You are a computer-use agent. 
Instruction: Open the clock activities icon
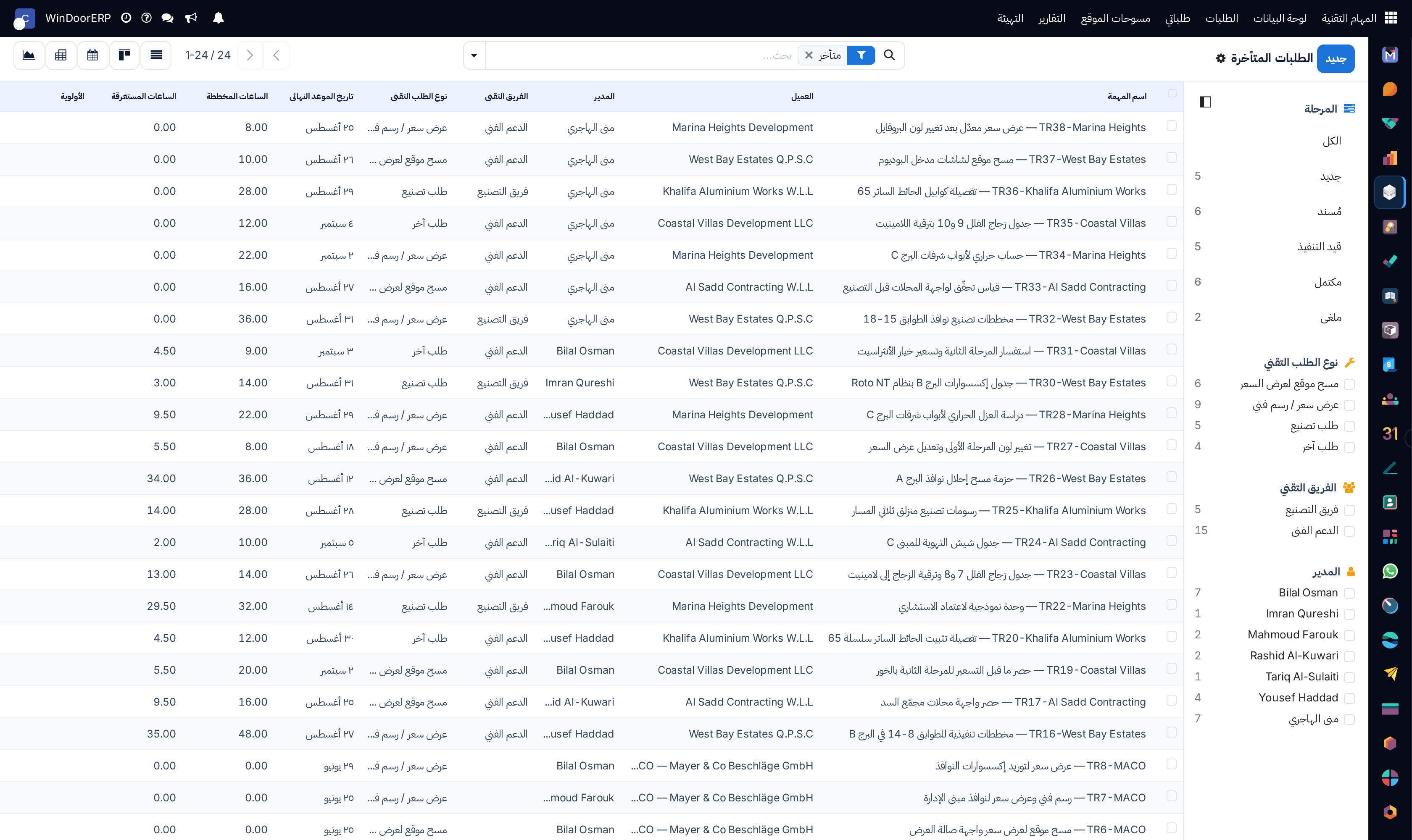(x=126, y=18)
